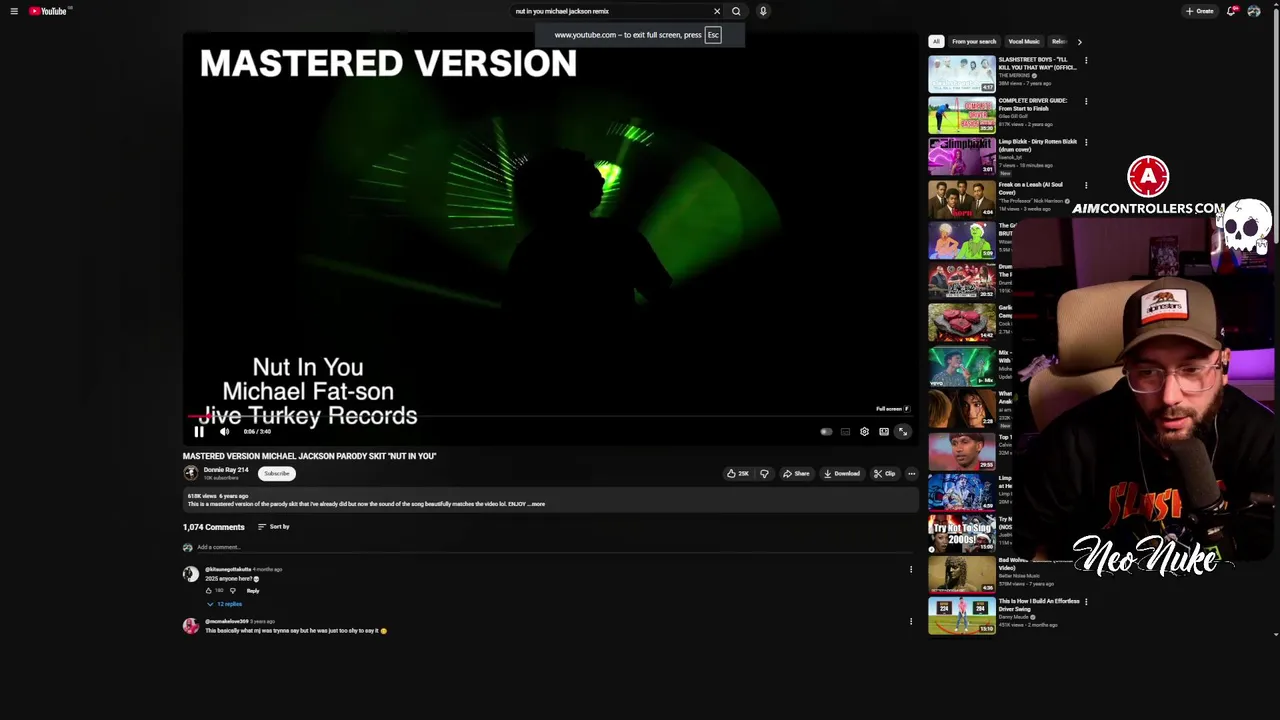
Task: Open the comments Sort by menu
Action: pyautogui.click(x=273, y=527)
